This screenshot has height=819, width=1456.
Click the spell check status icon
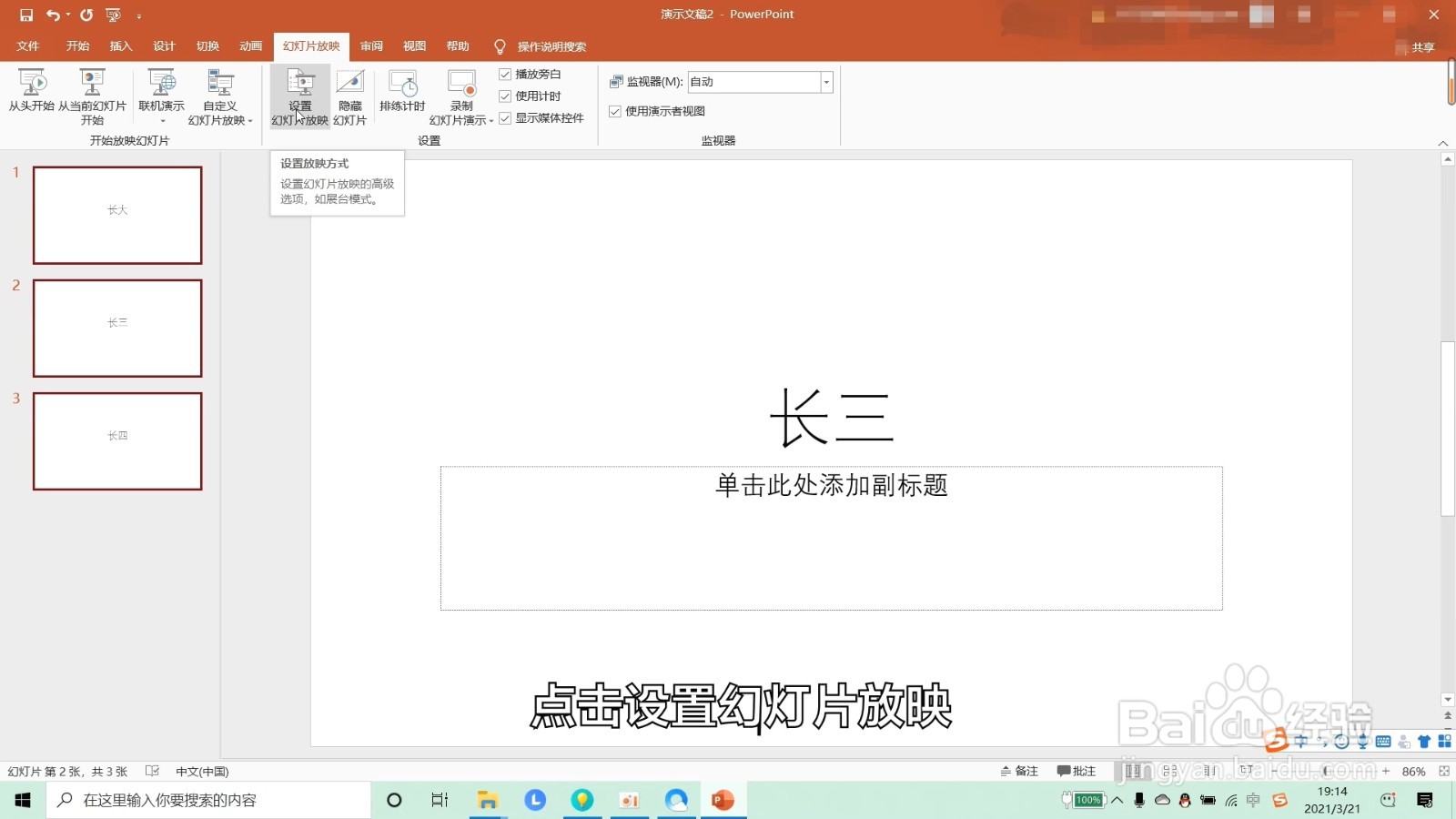click(152, 771)
